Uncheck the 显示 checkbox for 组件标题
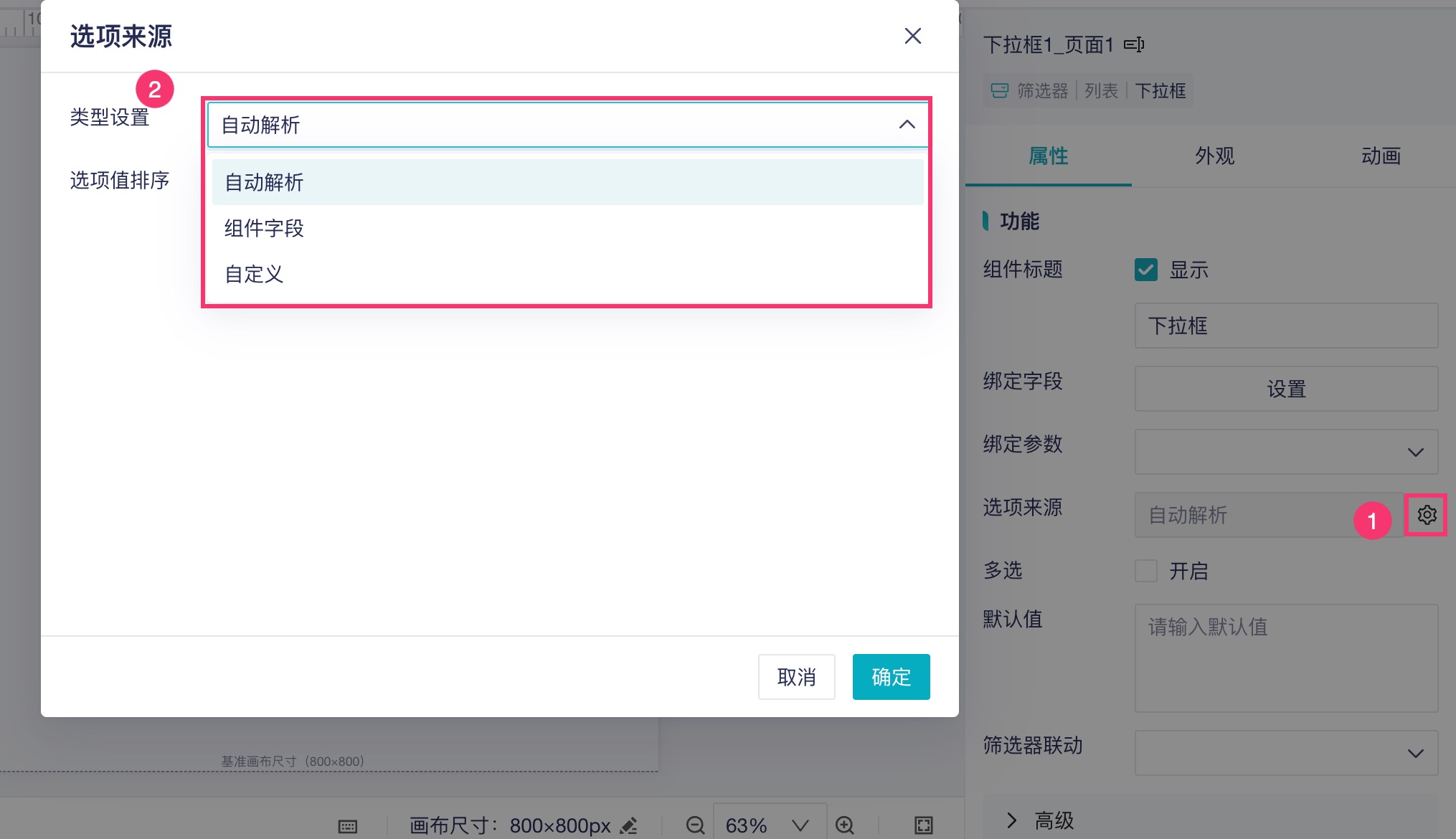 (x=1145, y=270)
